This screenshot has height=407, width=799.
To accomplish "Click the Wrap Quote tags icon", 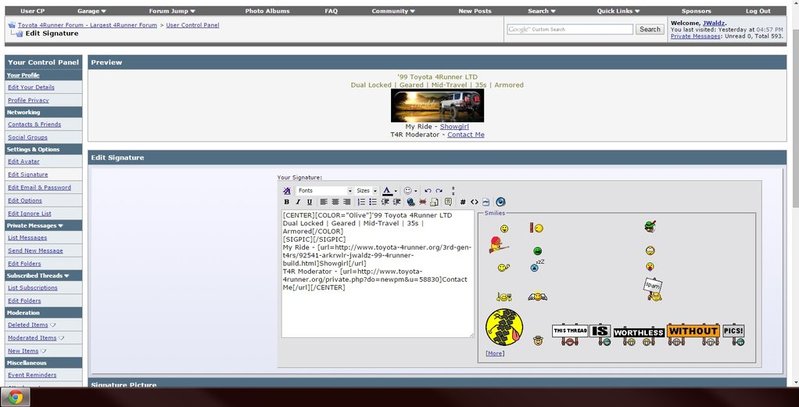I will pos(448,202).
